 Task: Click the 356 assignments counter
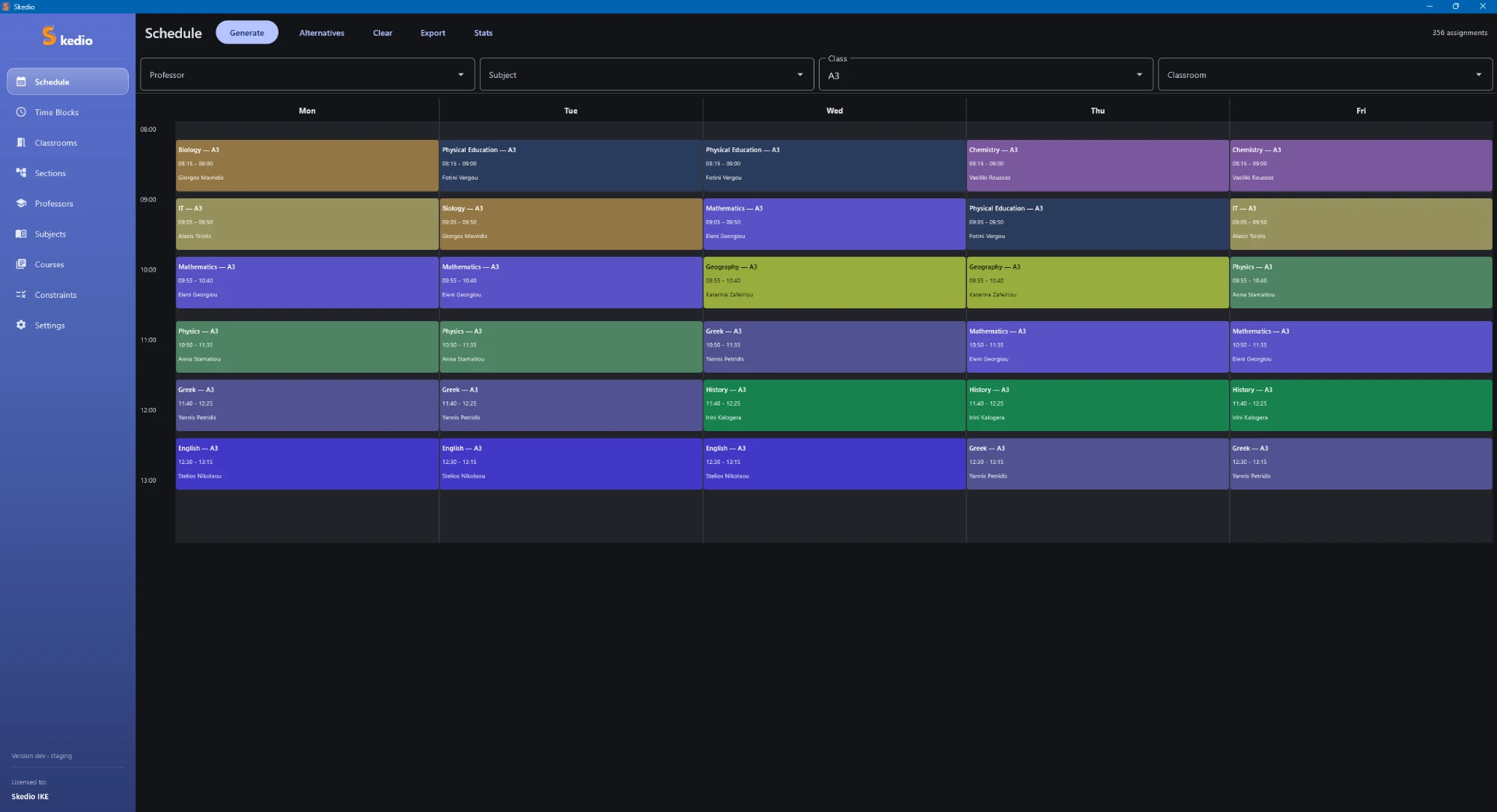tap(1460, 33)
